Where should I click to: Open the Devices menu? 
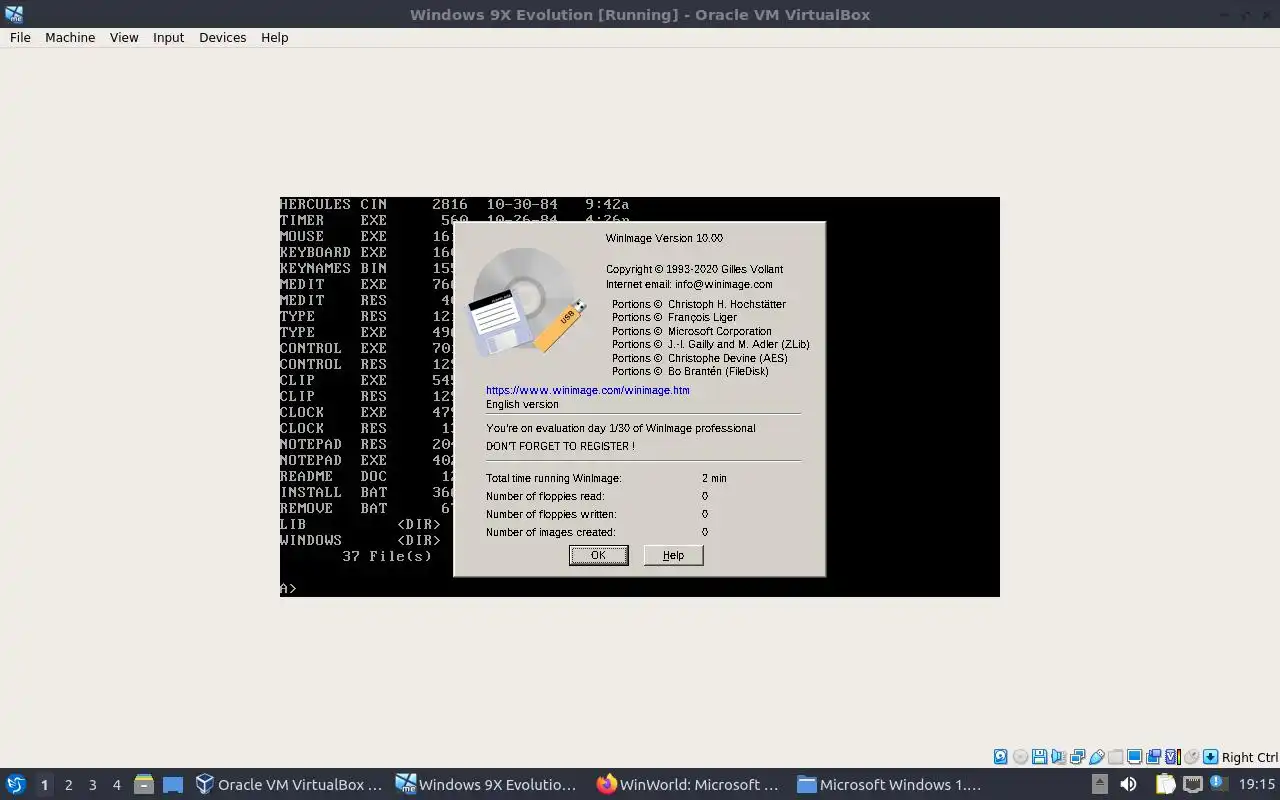click(x=222, y=37)
